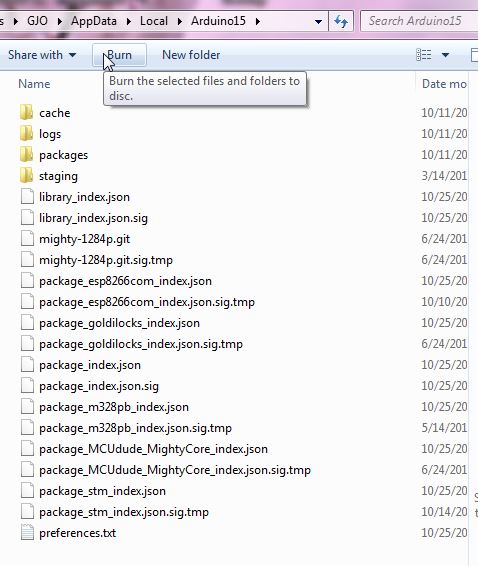This screenshot has height=566, width=478.
Task: Select package_esp8266com_index.json.sig.tmp file name
Action: tap(147, 302)
